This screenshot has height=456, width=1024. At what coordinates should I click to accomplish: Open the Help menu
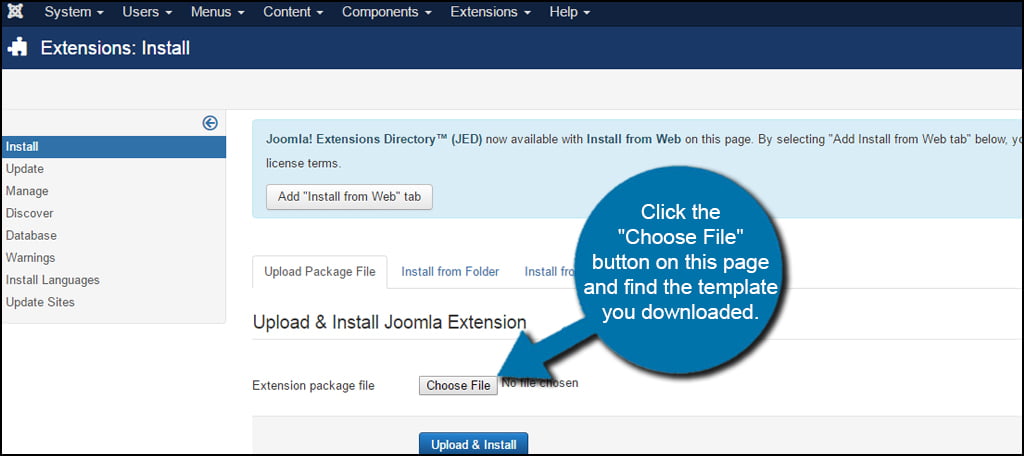[569, 12]
